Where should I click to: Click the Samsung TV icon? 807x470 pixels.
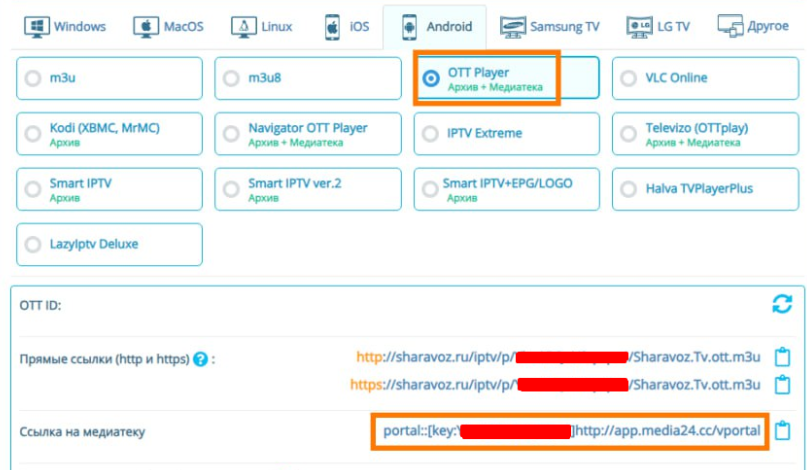click(x=513, y=27)
